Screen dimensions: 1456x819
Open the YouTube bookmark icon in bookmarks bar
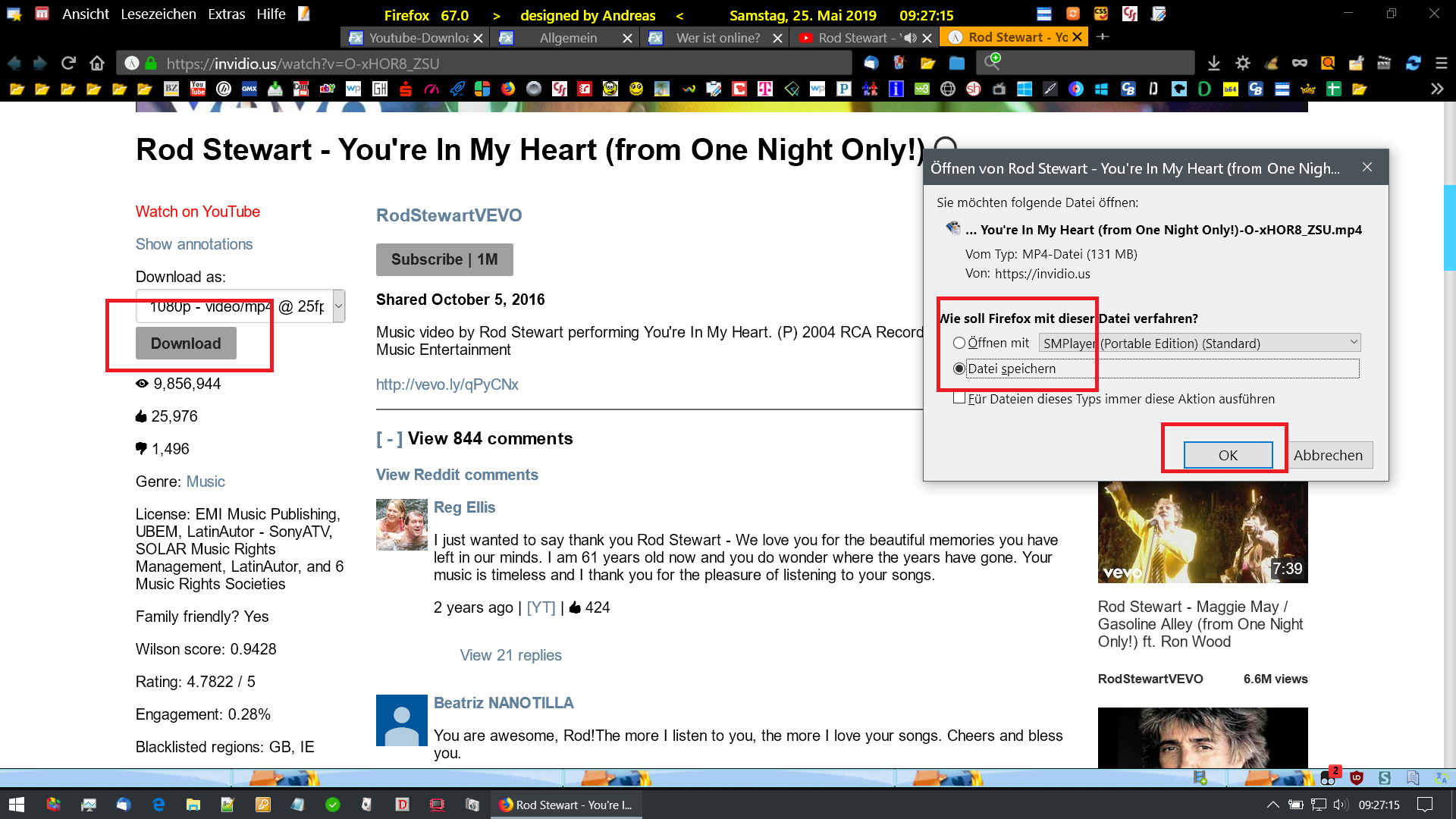click(x=198, y=89)
